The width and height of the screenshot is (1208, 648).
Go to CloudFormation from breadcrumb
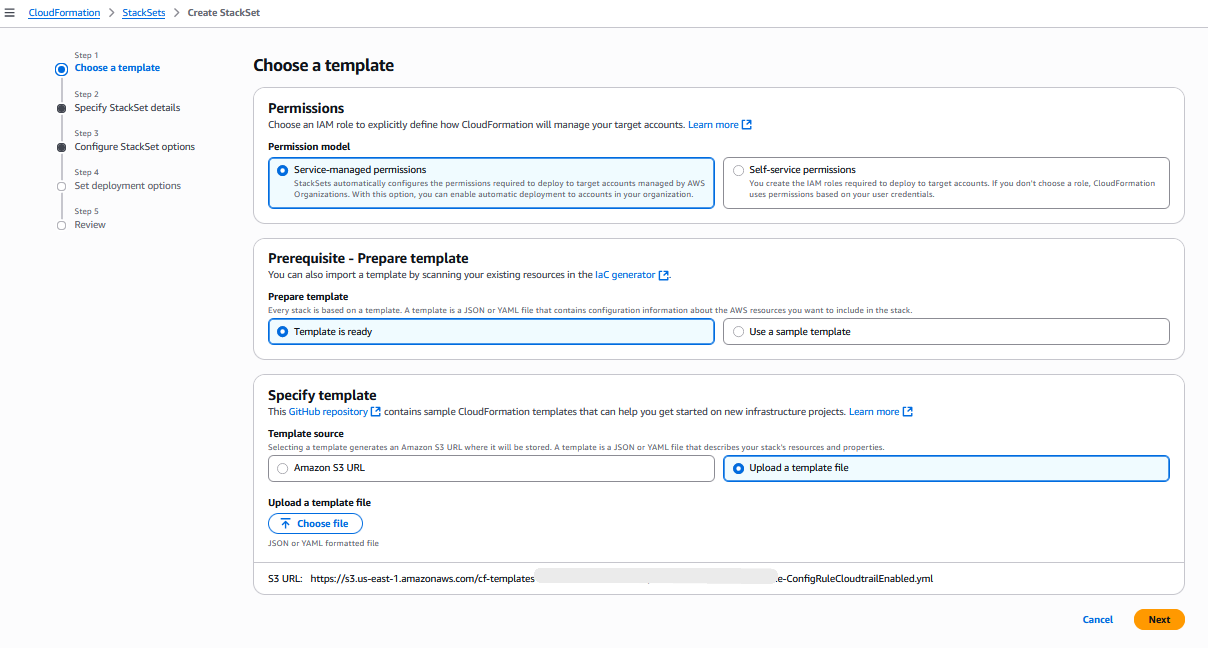coord(64,12)
